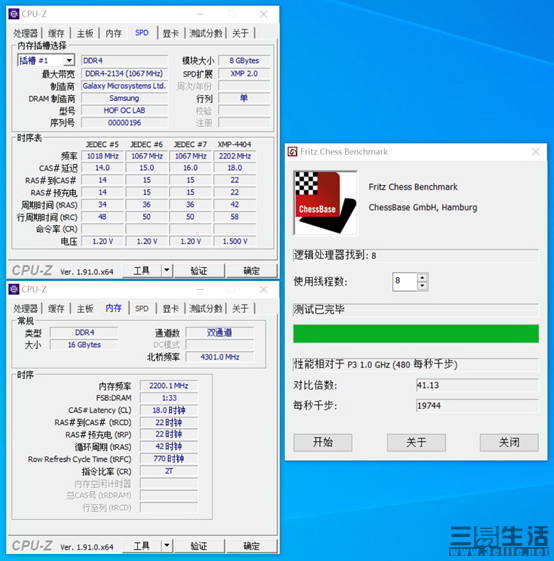This screenshot has height=561, width=554.
Task: Click the ChessBase logo image
Action: [325, 203]
